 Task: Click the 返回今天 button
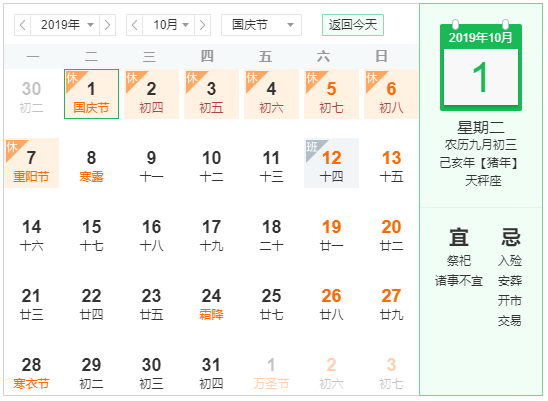tap(353, 25)
